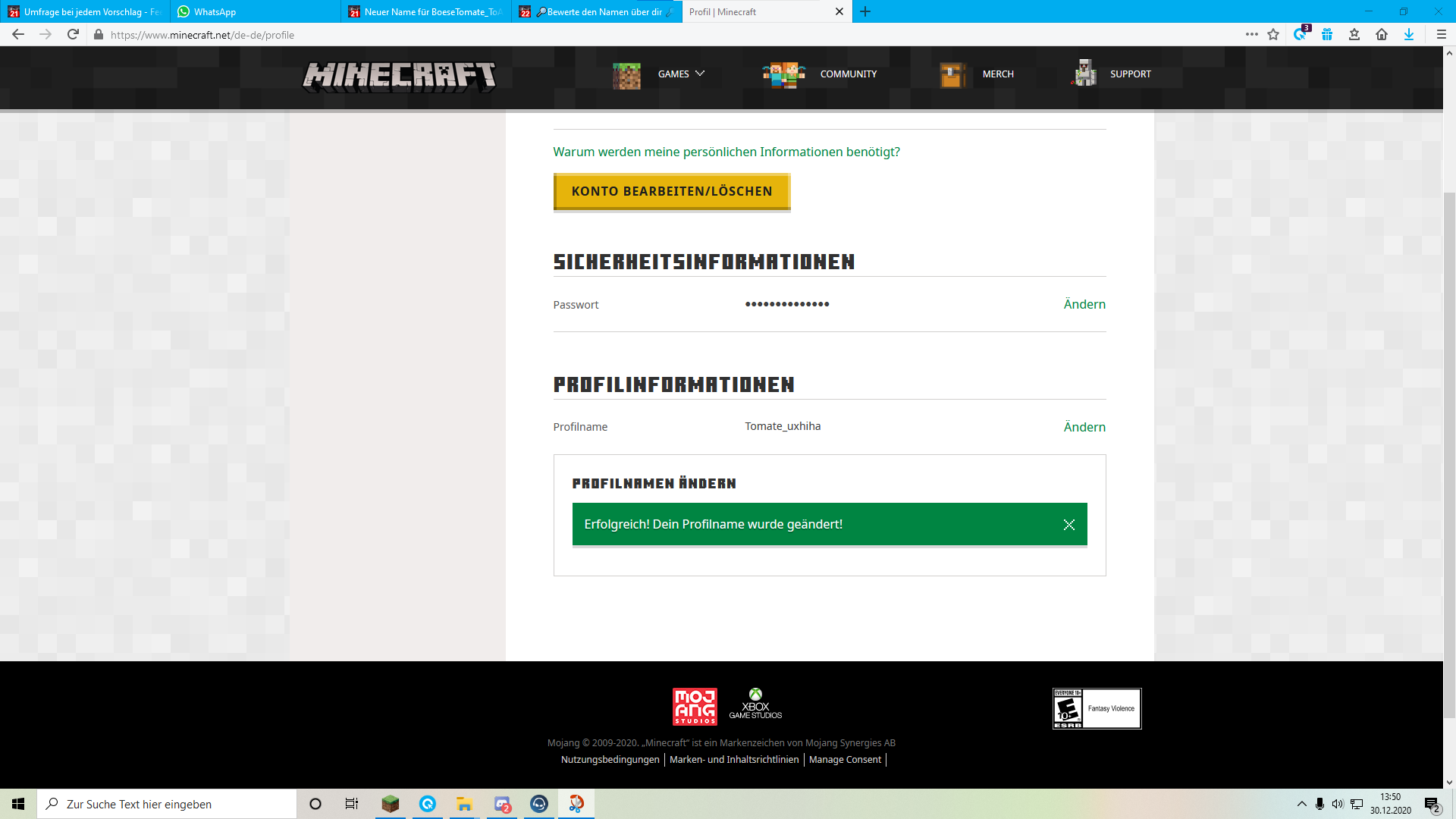Open Task View on the taskbar
1456x819 pixels.
tap(352, 804)
